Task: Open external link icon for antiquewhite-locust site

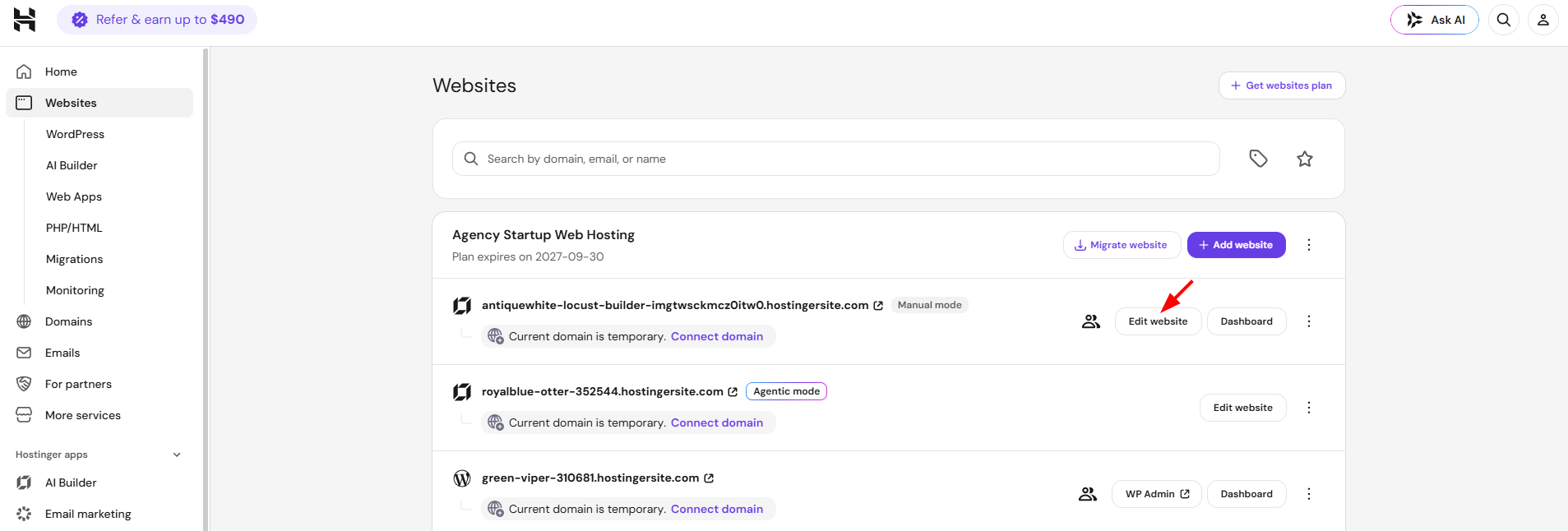Action: (x=878, y=306)
